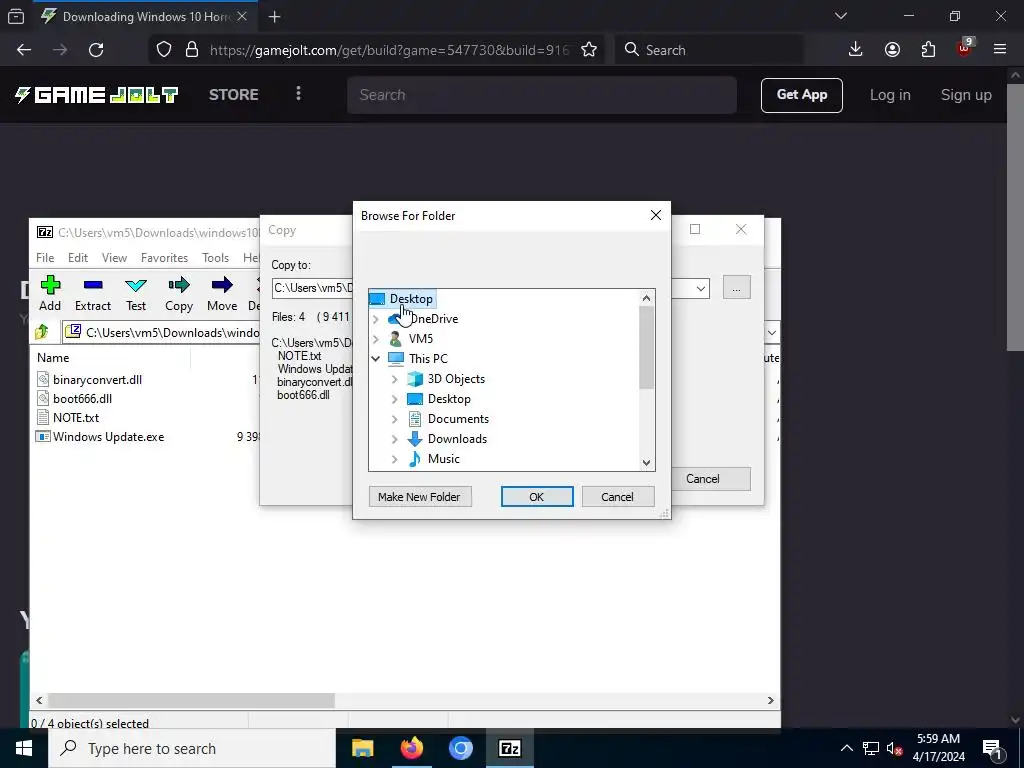Click the Copy to path input field
Viewport: 1024px width, 768px height.
click(x=312, y=288)
